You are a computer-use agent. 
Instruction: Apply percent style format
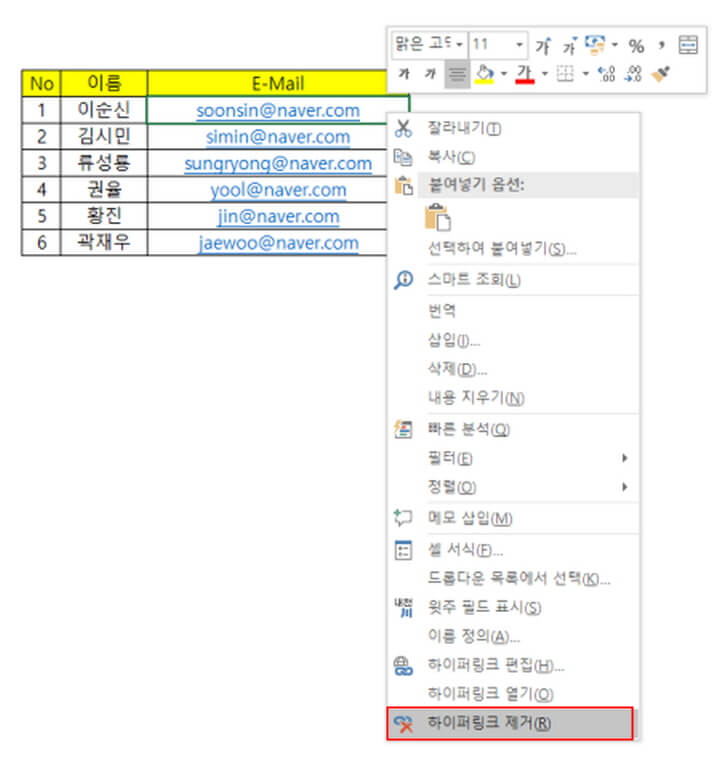coord(636,45)
